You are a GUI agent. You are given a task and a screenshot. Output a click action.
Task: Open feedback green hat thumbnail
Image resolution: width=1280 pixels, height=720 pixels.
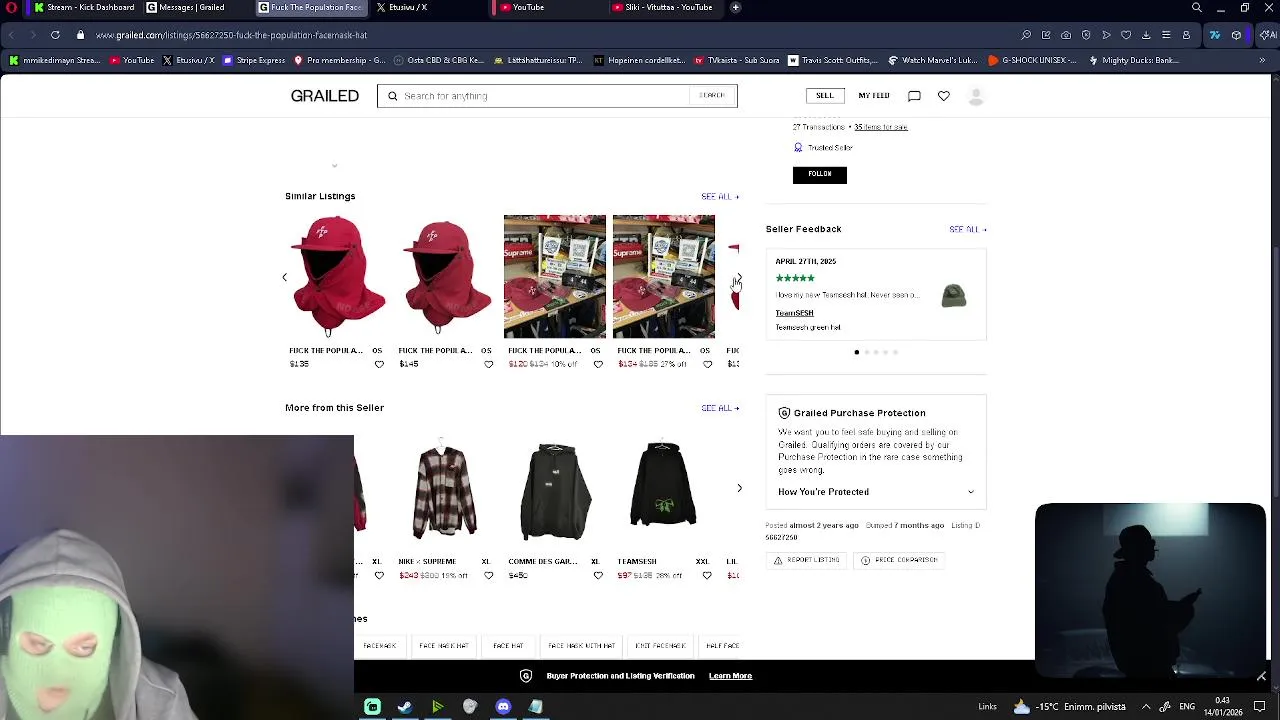953,295
